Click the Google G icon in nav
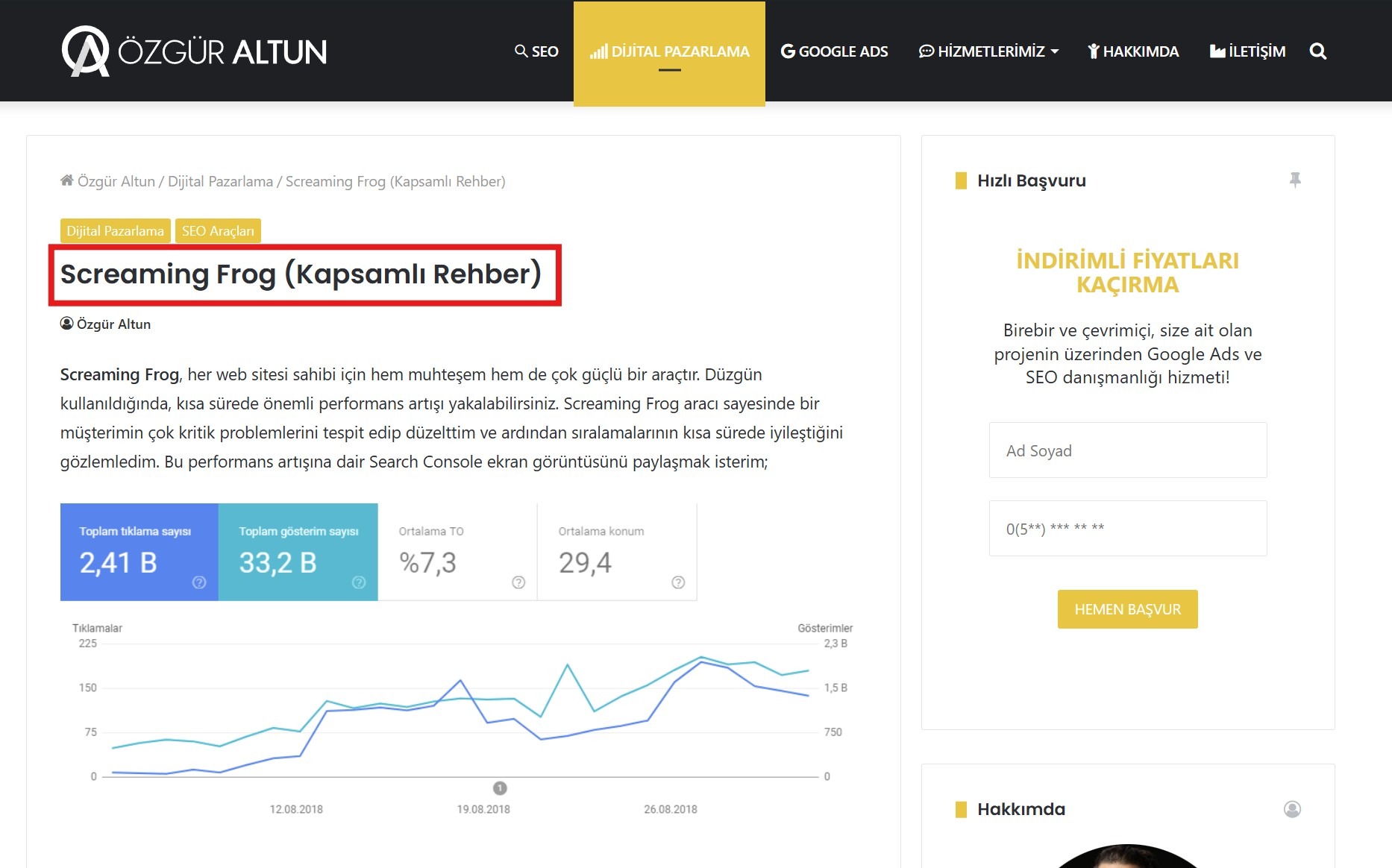Image resolution: width=1392 pixels, height=868 pixels. [788, 51]
